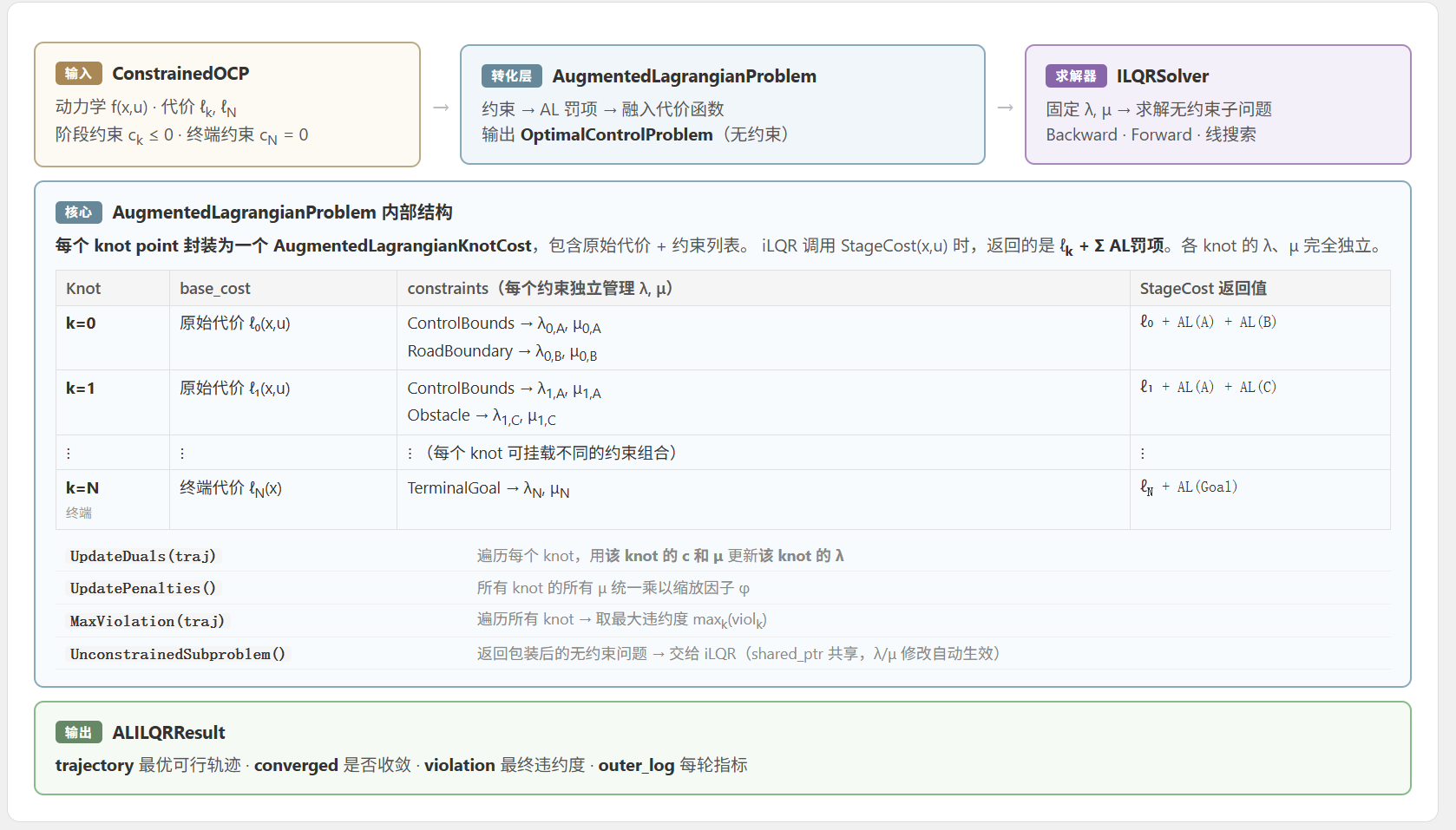Click arrow between ConstrainedOCP and AugmentedLagrangianProblem
Image resolution: width=1456 pixels, height=830 pixels.
pos(441,108)
